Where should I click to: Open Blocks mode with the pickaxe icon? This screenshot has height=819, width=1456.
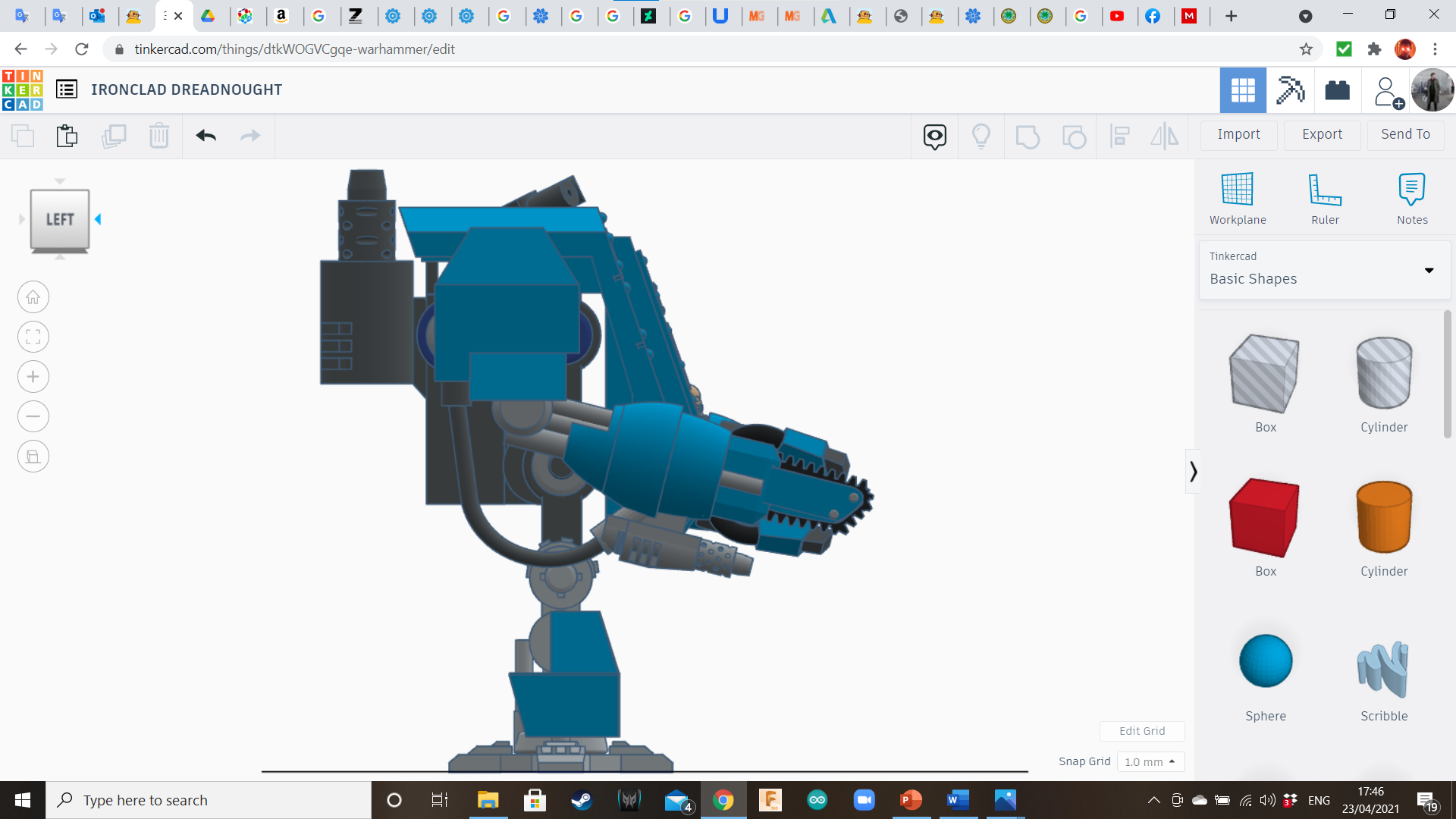(x=1290, y=90)
